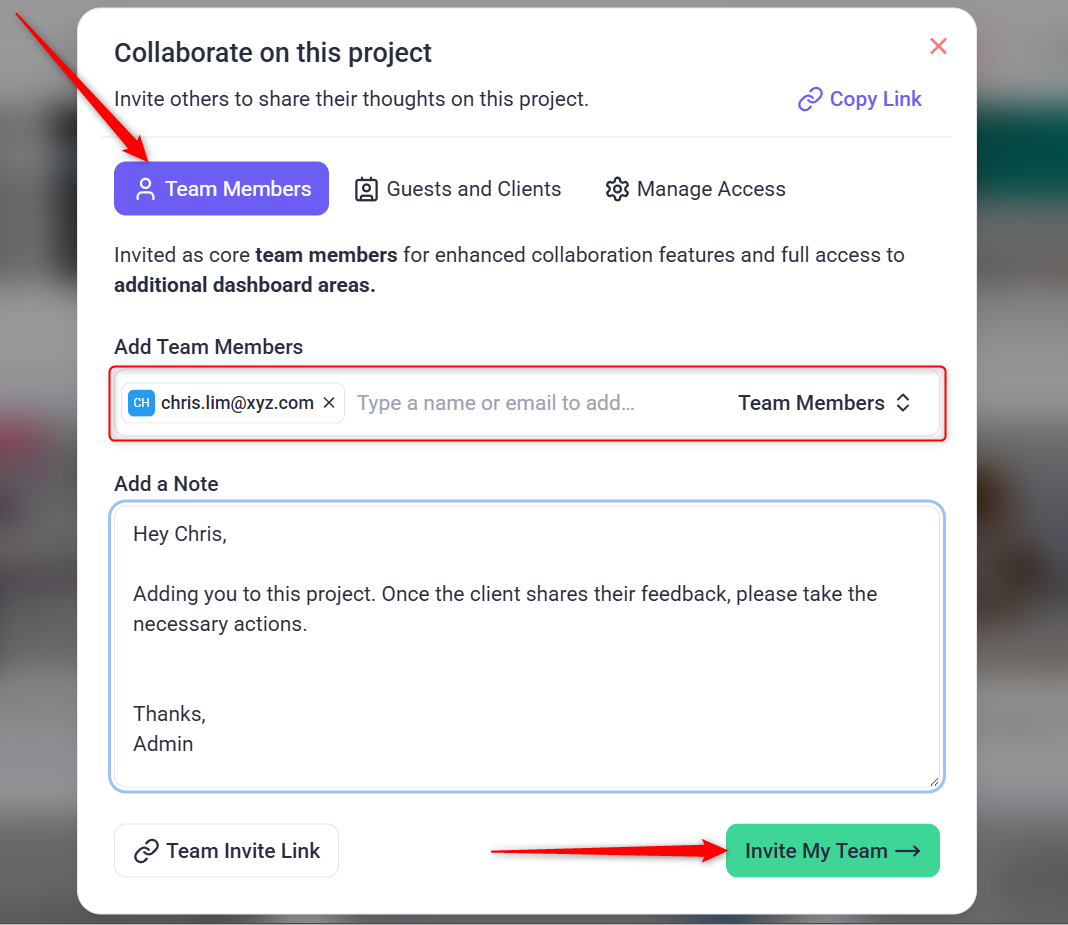
Task: Click the chris.lim@xyz.com email chip text
Action: 237,403
